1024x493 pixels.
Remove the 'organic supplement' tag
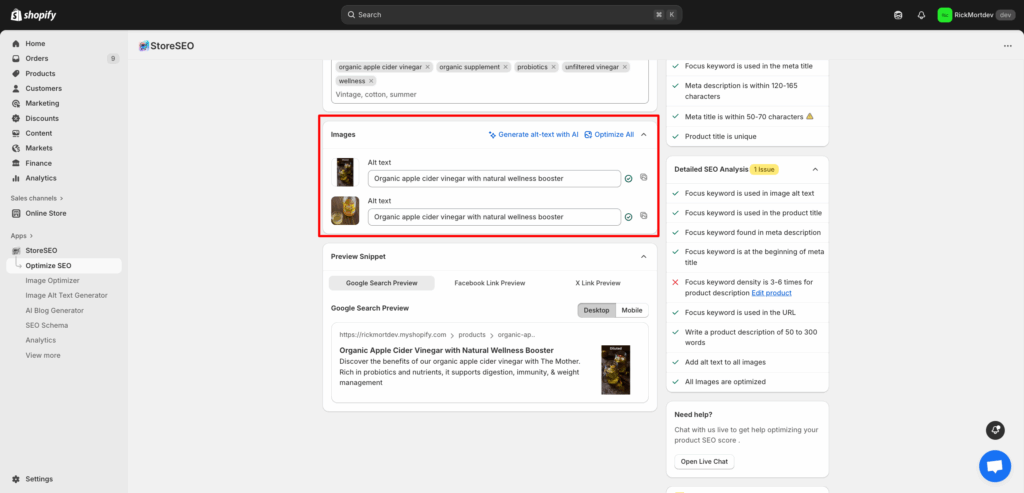point(506,67)
